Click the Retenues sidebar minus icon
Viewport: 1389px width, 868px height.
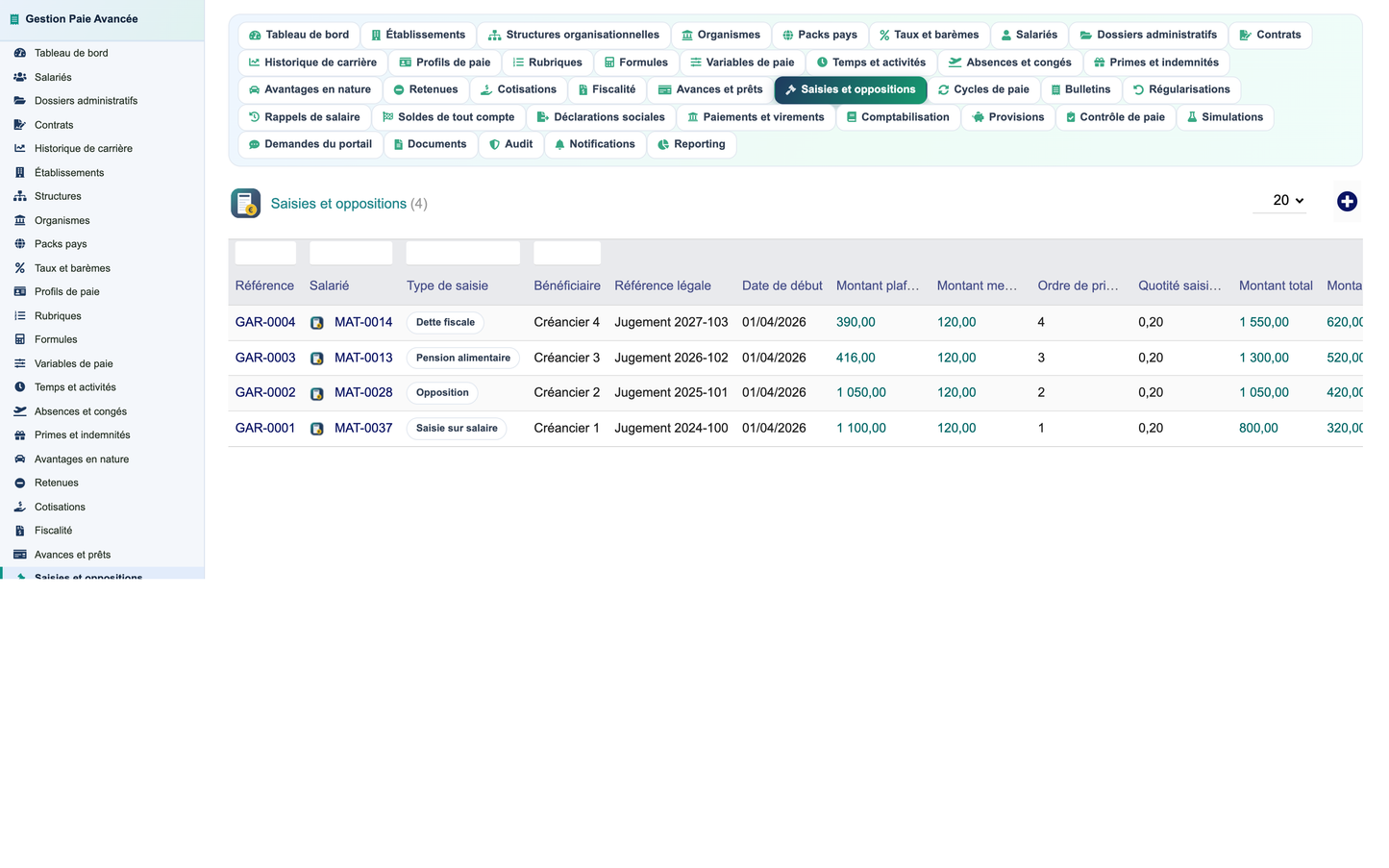tap(19, 483)
